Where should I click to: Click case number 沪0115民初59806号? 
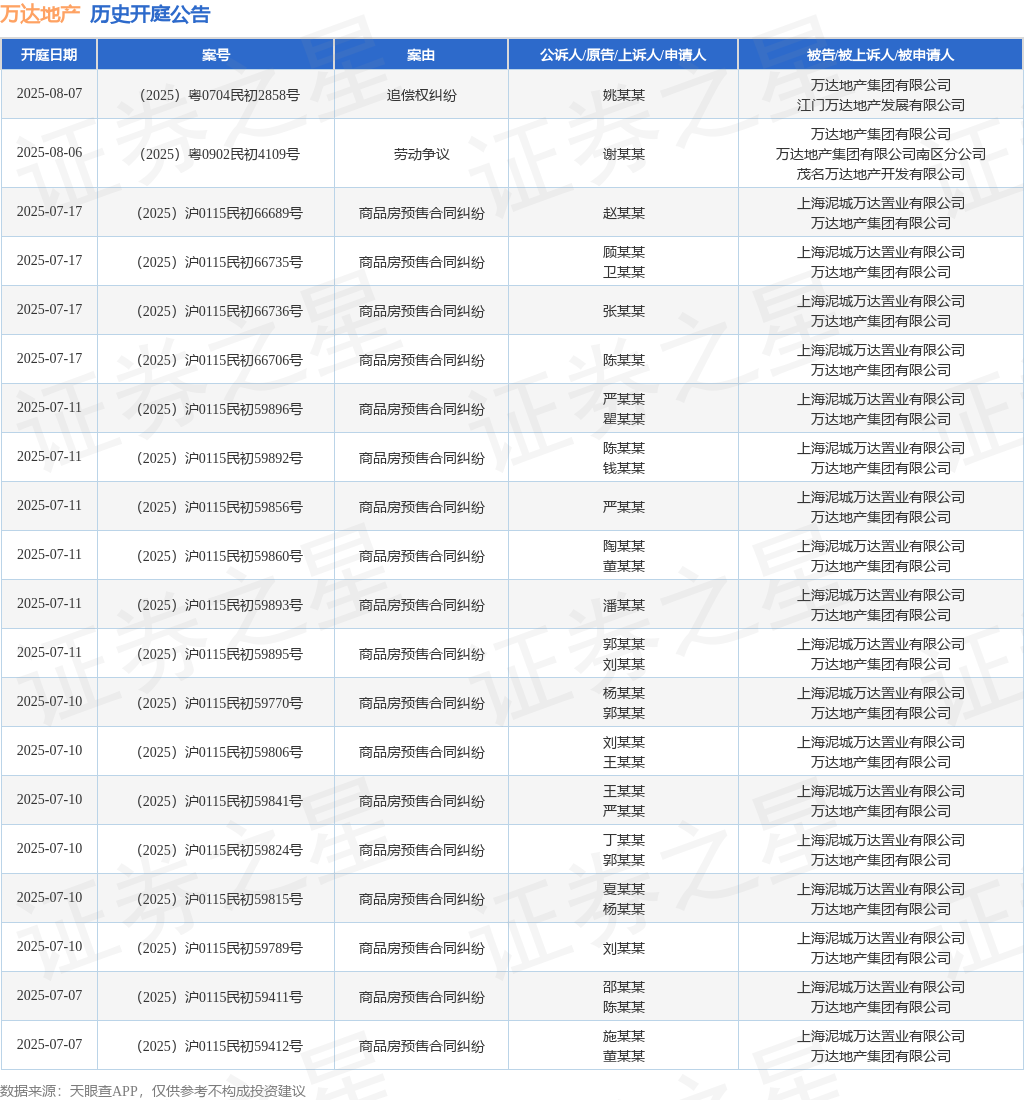(x=220, y=753)
